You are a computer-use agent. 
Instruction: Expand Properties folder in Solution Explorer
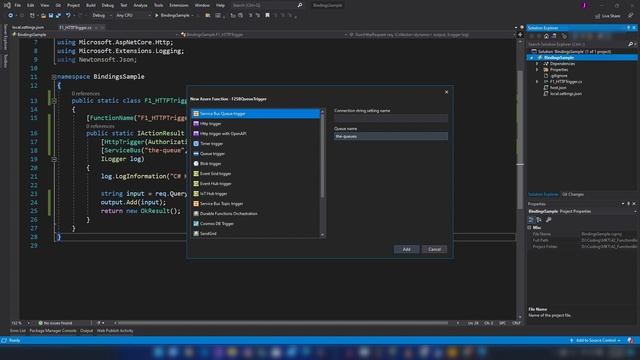point(537,70)
